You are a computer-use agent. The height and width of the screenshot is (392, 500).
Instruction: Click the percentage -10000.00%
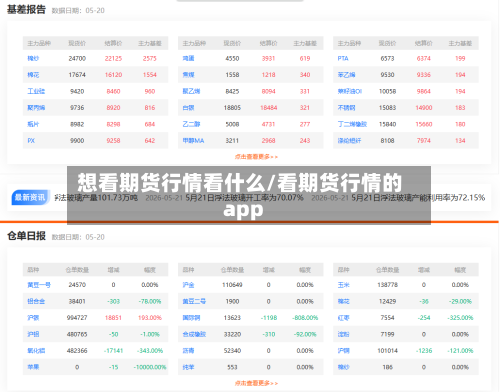150,367
